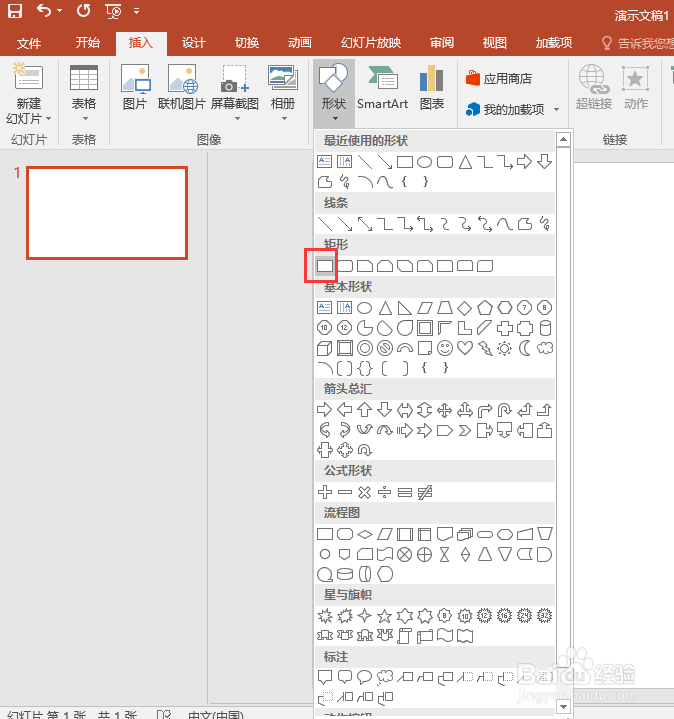Insert a picture with 图片 button
674x719 pixels.
(x=135, y=87)
